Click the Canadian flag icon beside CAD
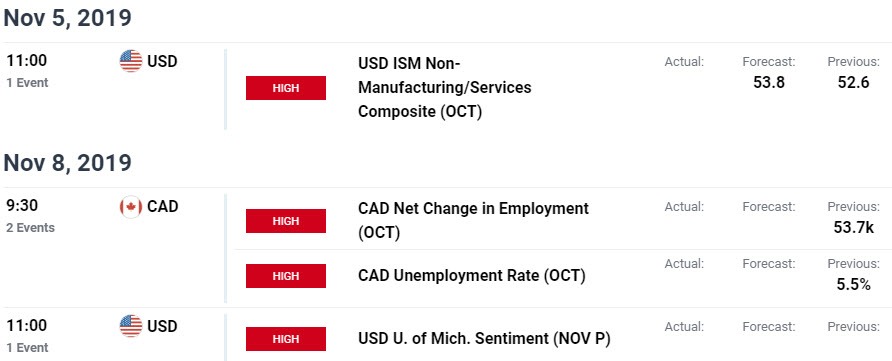Screen dimensions: 892x361 131,207
